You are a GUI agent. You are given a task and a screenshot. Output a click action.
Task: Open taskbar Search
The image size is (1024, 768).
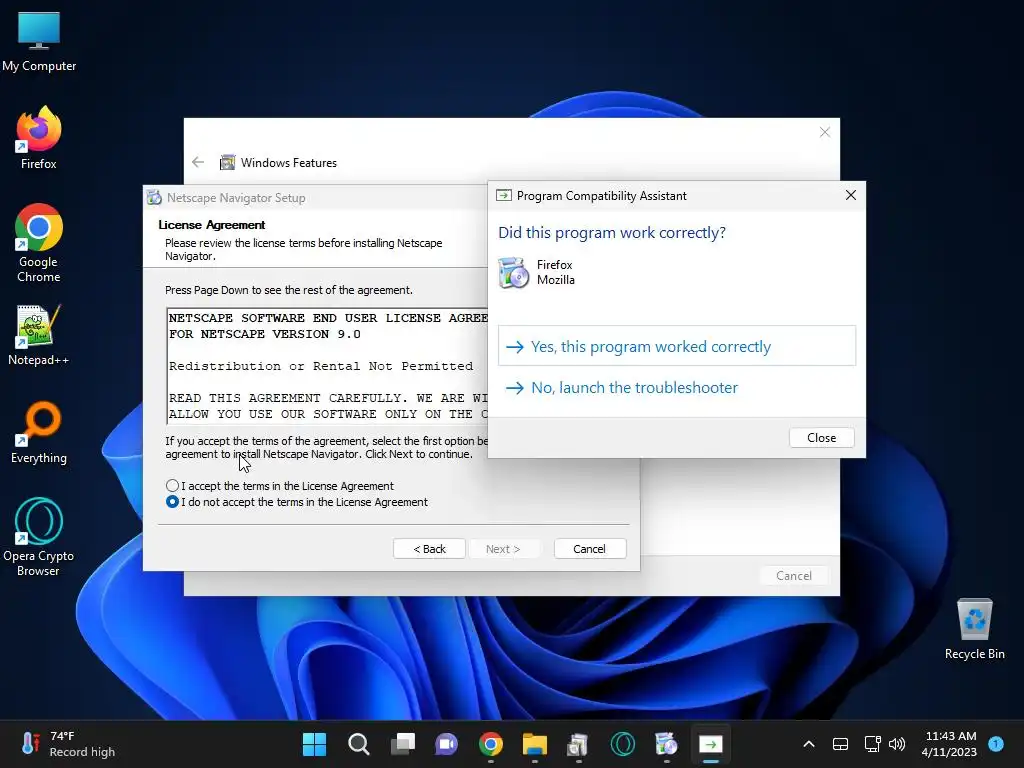point(359,744)
